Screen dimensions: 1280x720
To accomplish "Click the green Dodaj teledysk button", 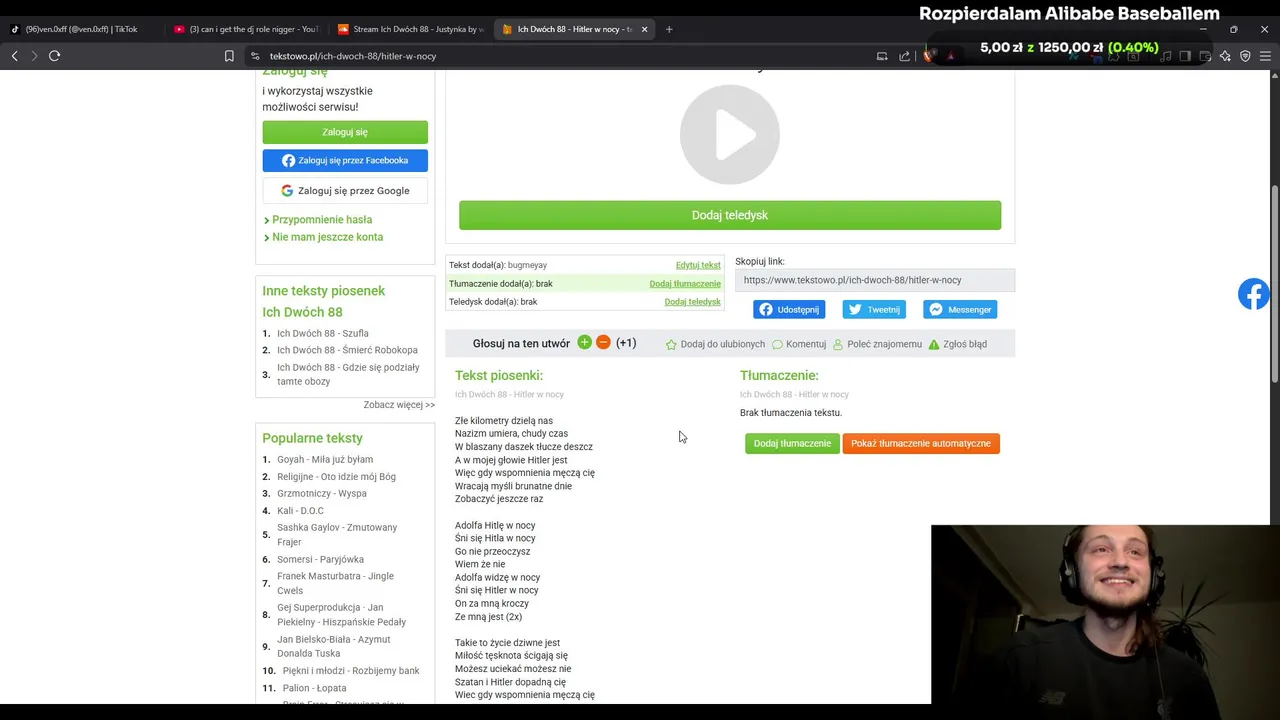I will [x=730, y=215].
